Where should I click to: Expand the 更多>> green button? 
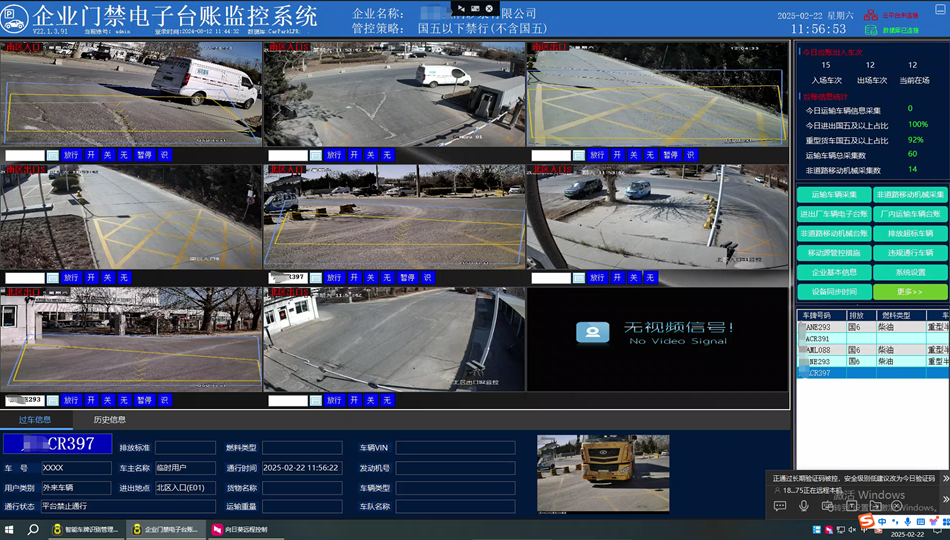[909, 292]
